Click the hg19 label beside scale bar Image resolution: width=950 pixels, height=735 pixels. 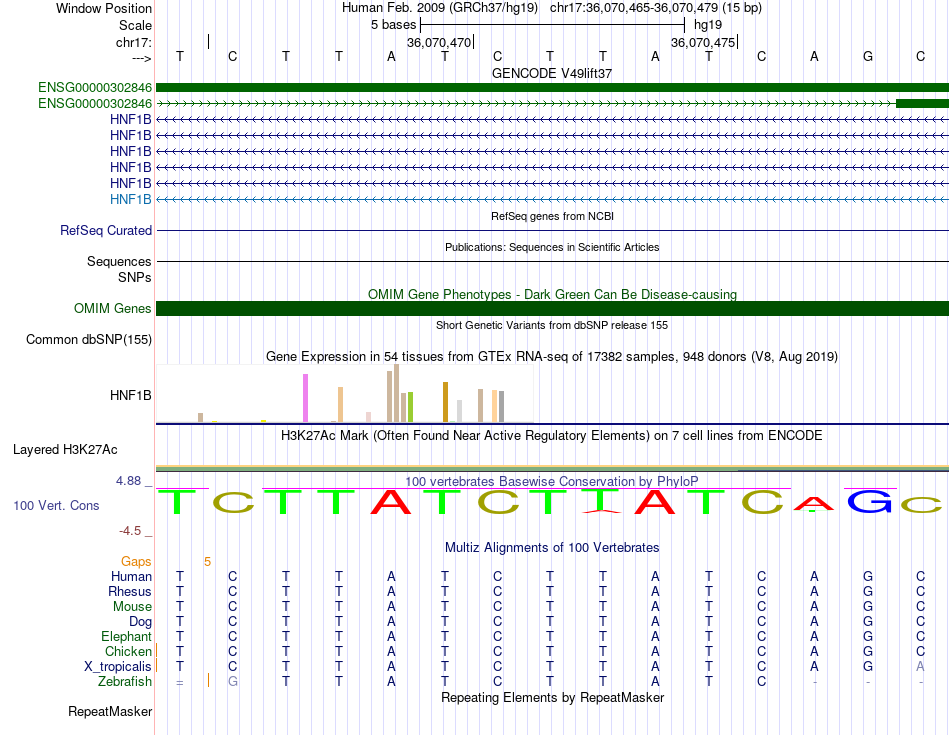click(708, 25)
